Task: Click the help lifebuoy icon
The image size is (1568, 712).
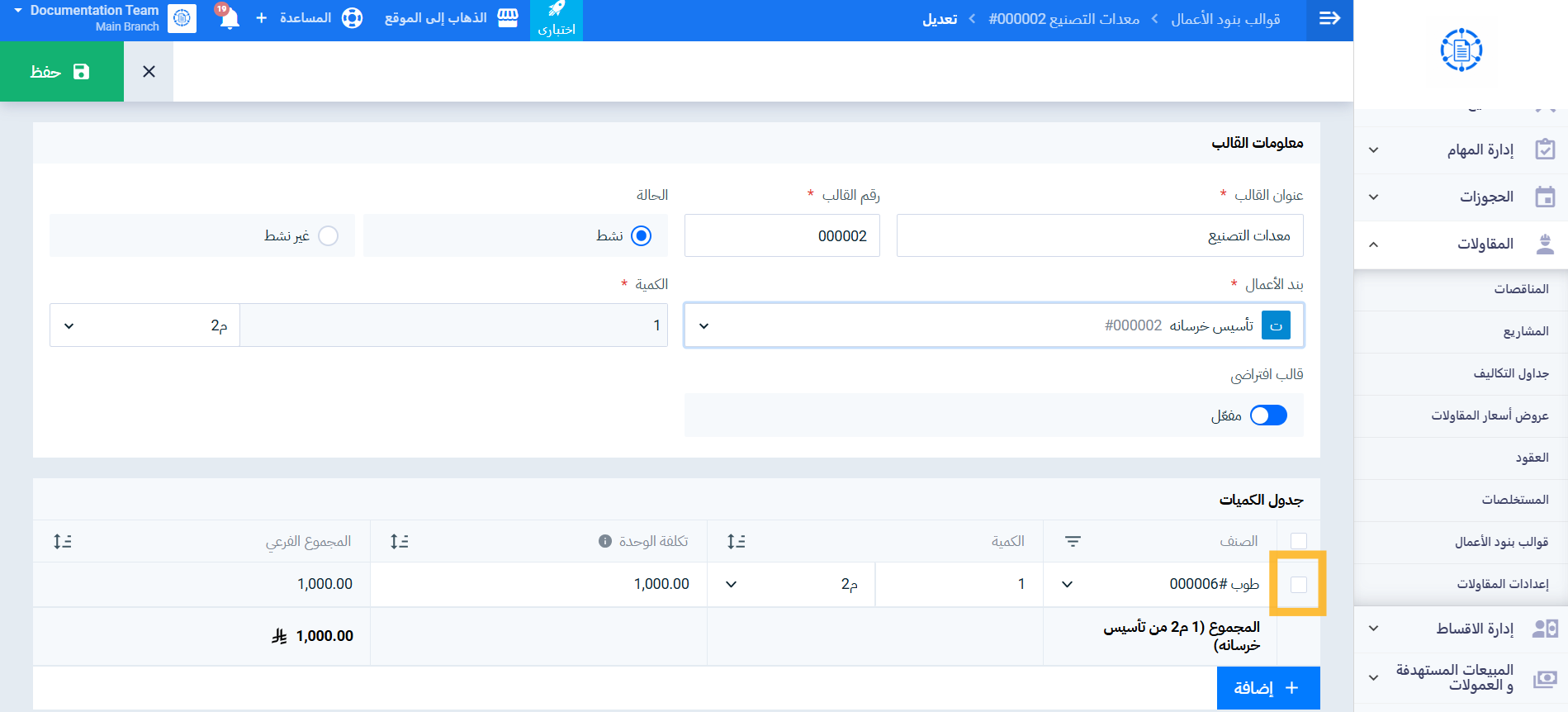Action: tap(353, 18)
